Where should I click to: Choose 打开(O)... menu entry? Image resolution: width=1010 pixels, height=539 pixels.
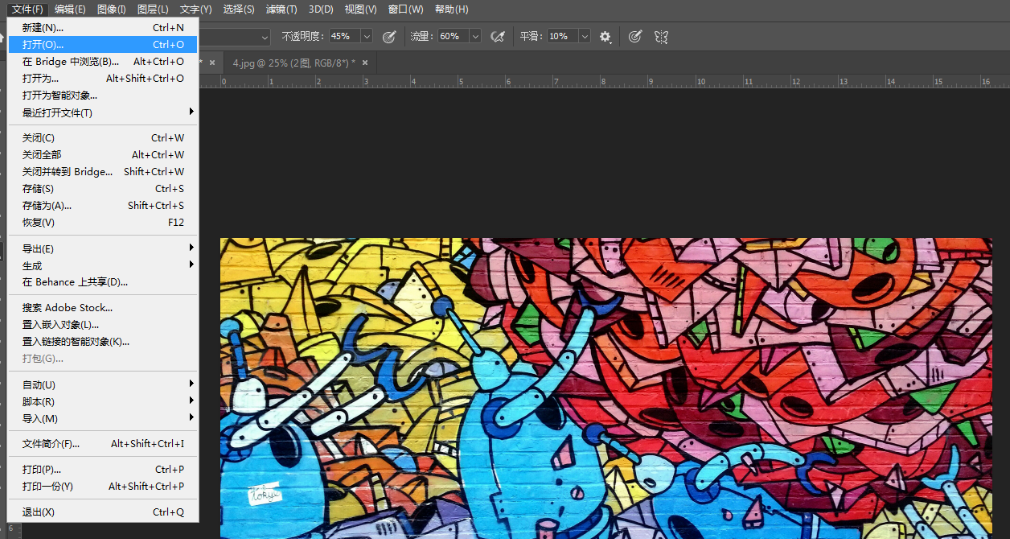(x=102, y=44)
